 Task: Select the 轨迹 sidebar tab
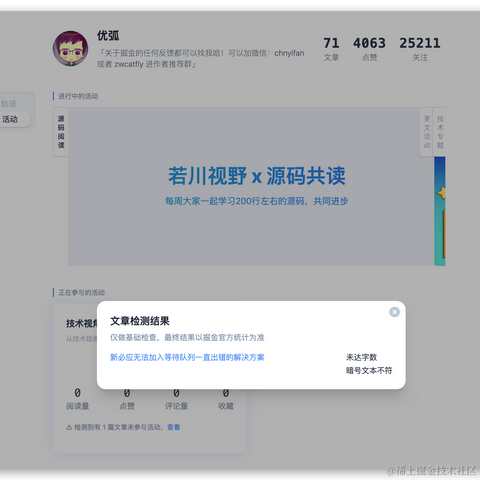point(9,103)
